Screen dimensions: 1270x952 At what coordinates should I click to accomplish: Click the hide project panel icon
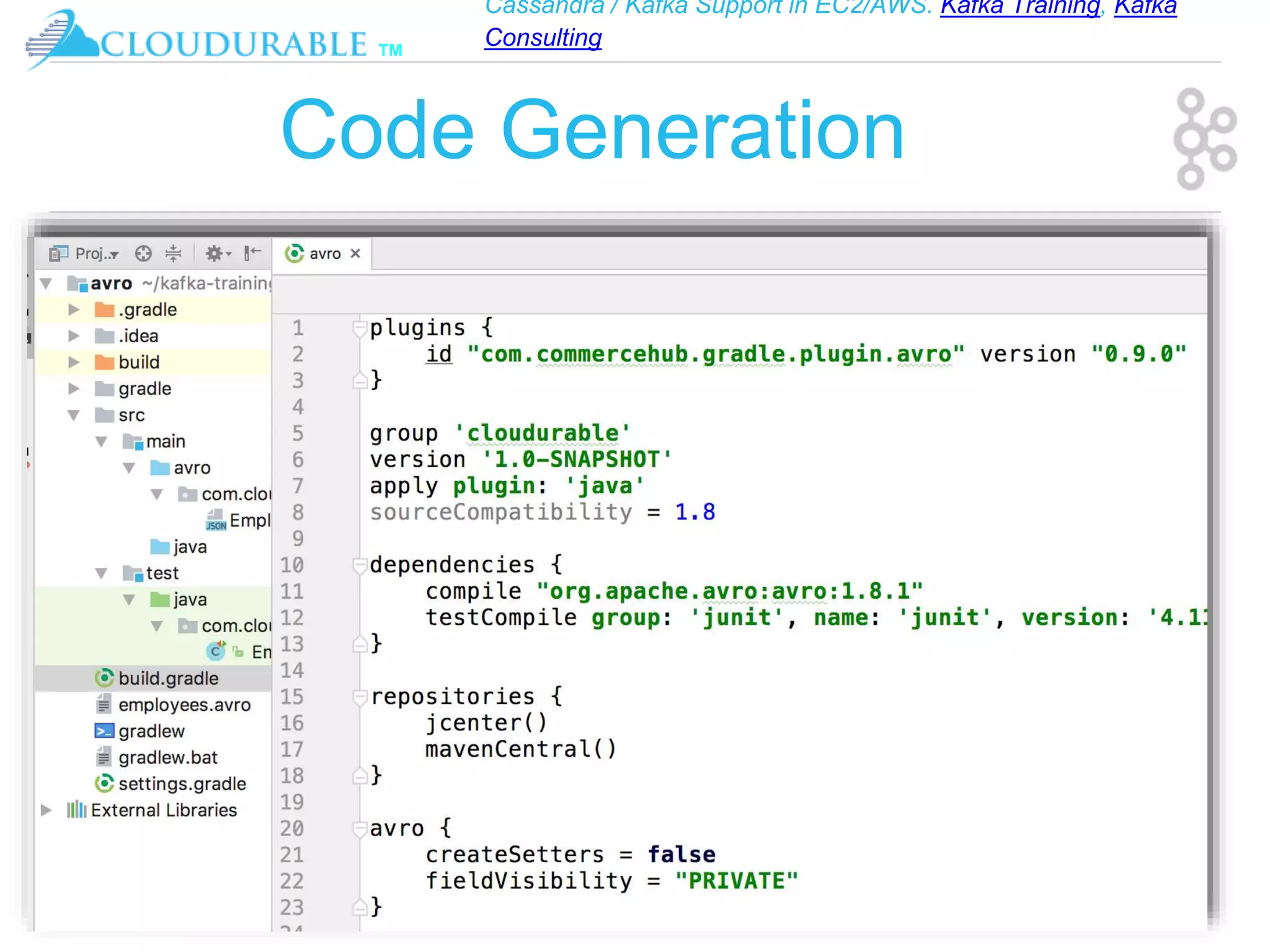coord(252,253)
